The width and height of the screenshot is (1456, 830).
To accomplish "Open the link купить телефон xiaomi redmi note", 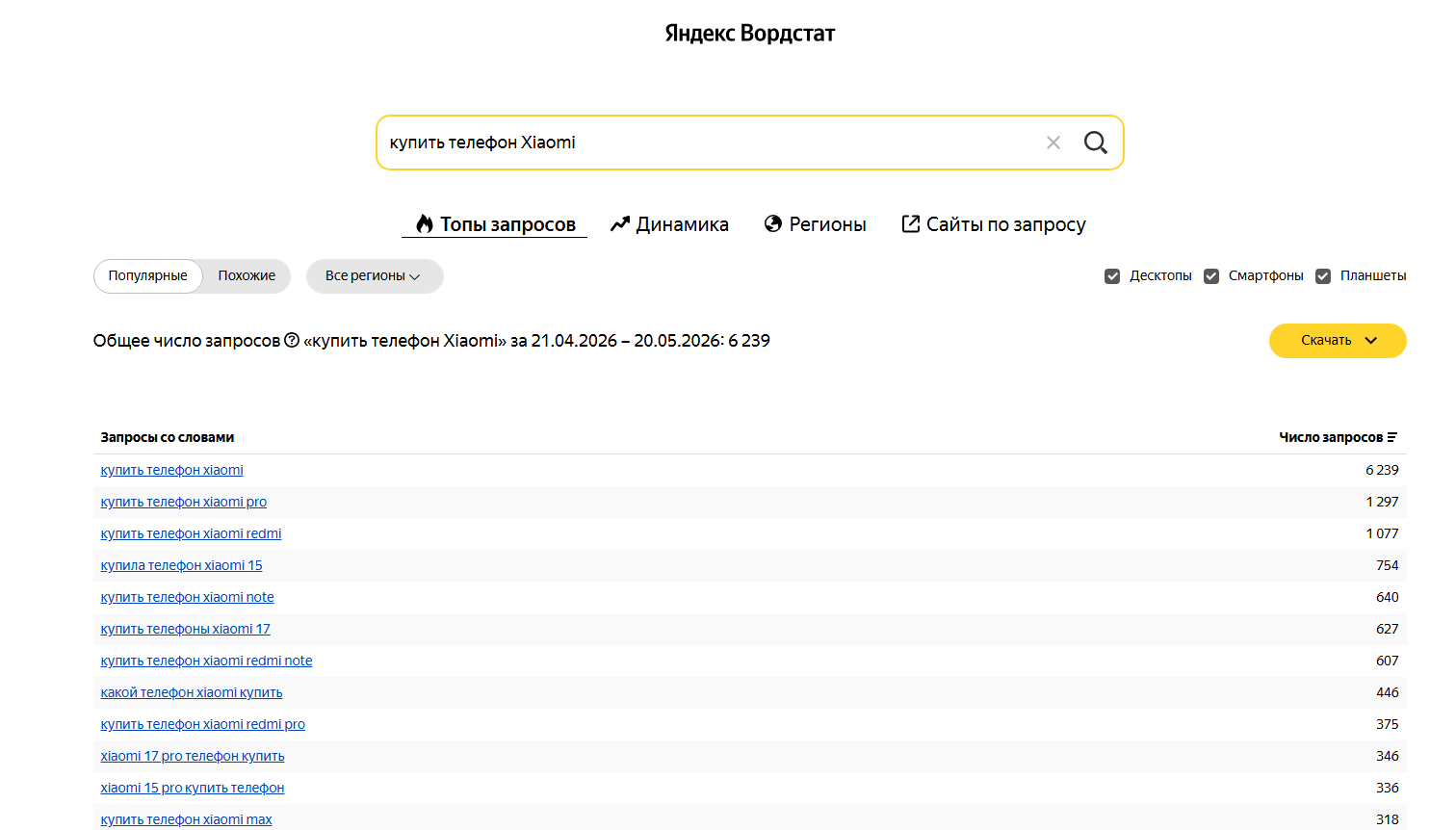I will point(207,661).
